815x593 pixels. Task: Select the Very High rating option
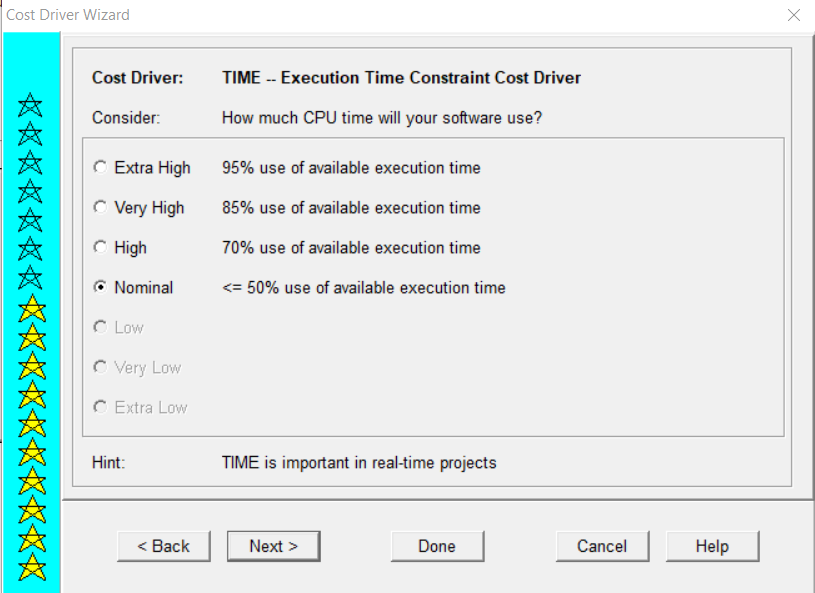100,207
